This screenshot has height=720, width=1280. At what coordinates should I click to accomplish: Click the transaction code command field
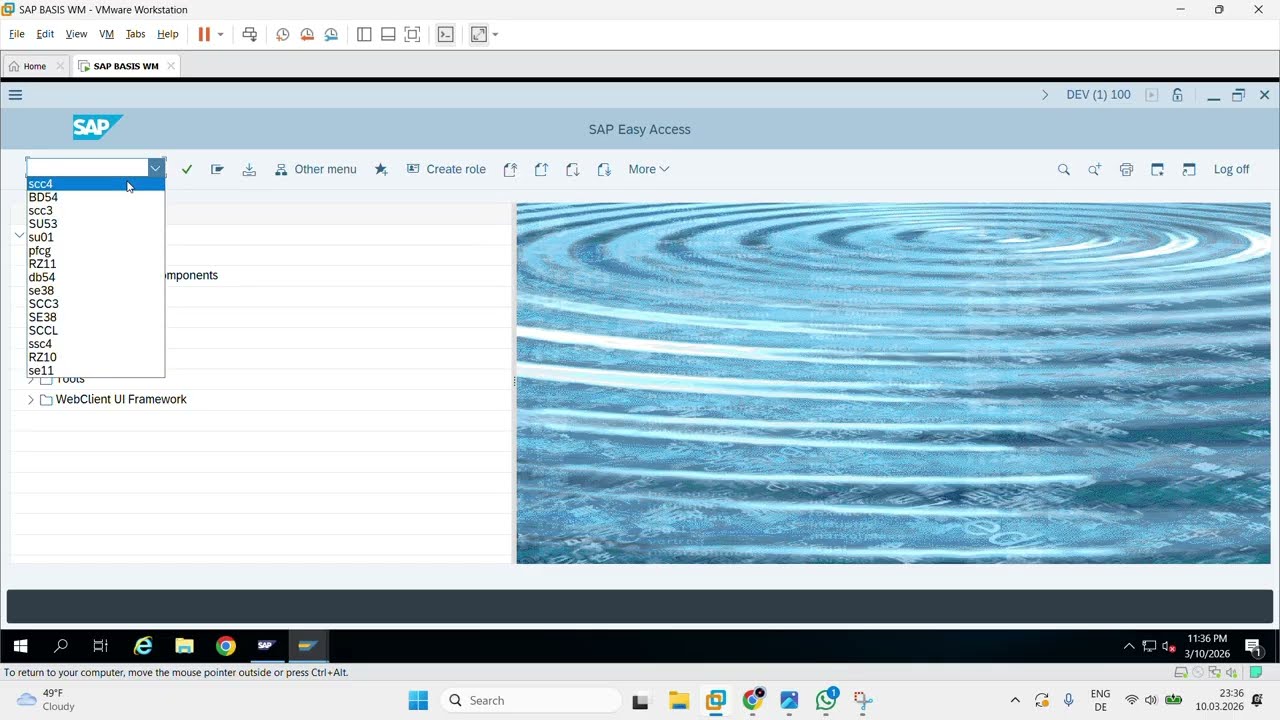(x=87, y=168)
